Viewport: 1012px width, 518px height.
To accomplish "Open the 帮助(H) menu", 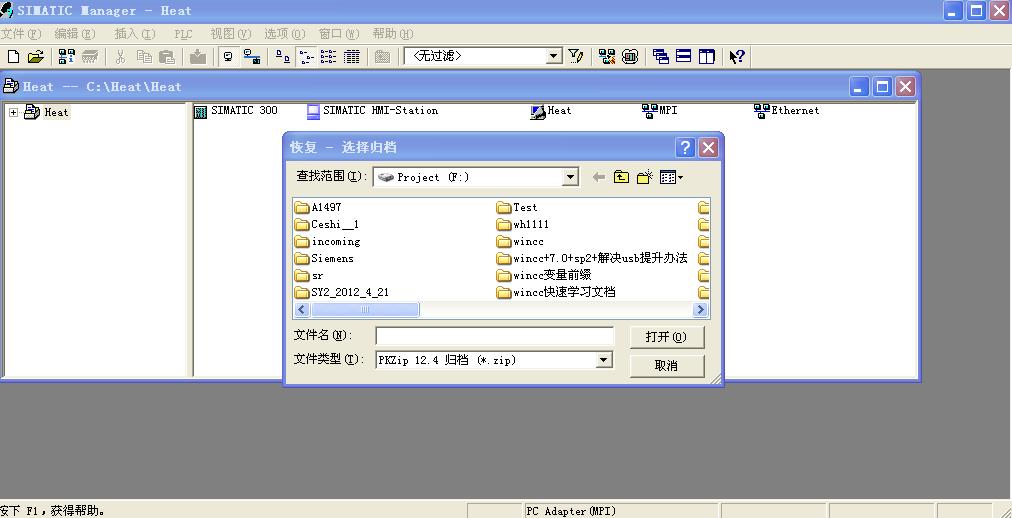I will pos(393,34).
